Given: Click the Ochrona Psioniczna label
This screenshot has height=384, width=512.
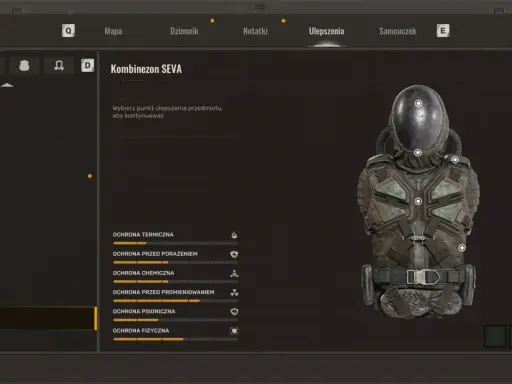Looking at the screenshot, I should (144, 311).
